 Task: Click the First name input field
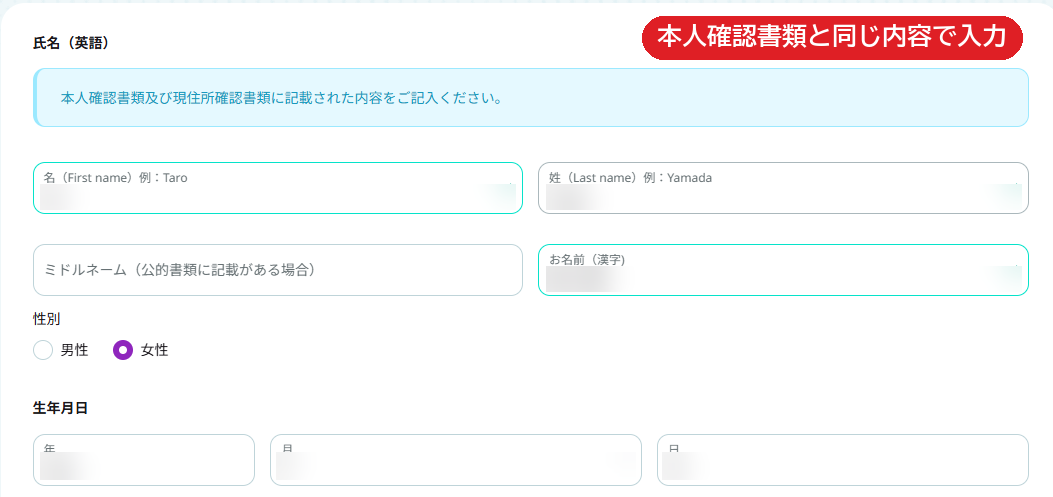(277, 188)
